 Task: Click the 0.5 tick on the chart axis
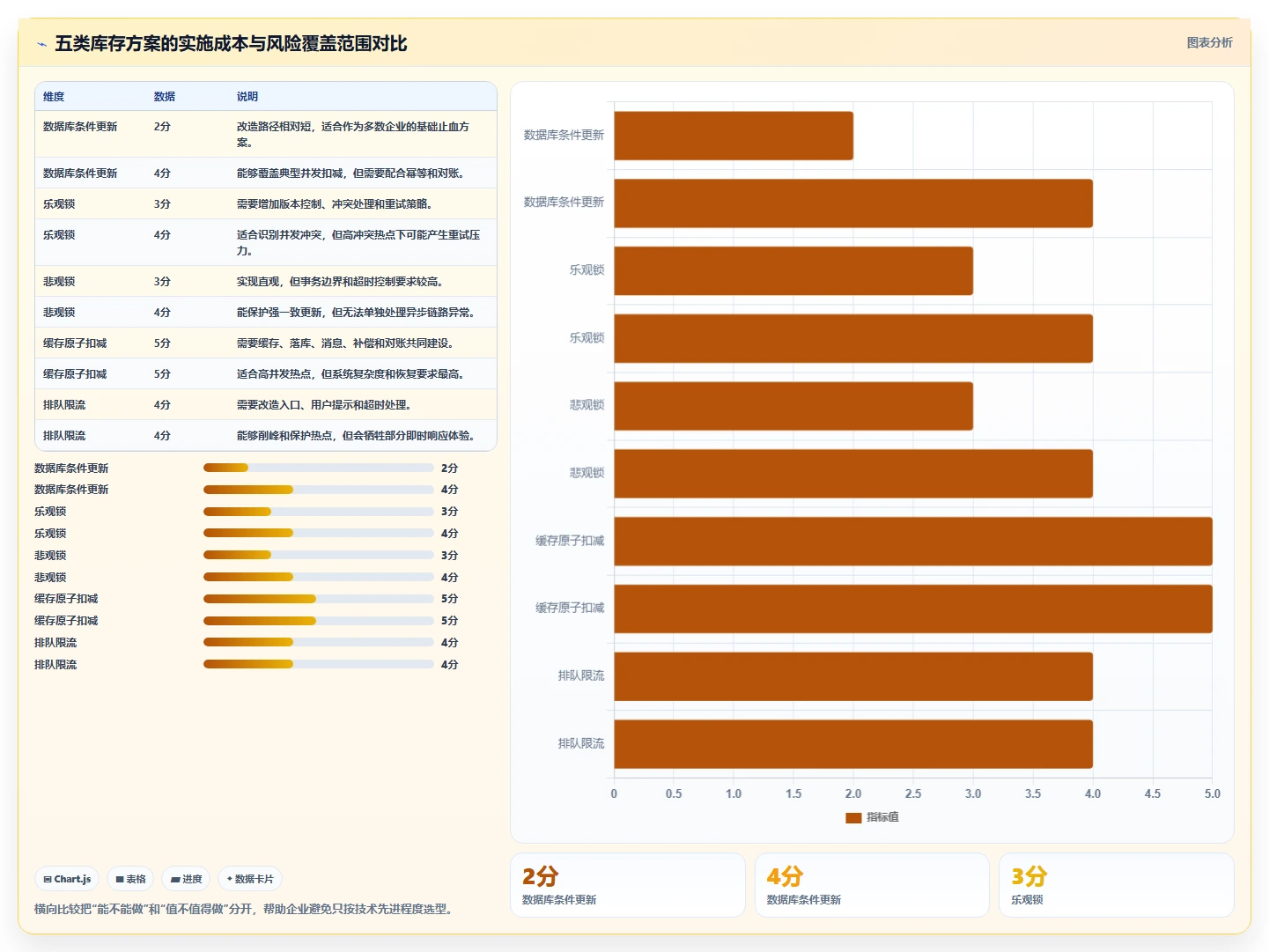click(x=674, y=793)
